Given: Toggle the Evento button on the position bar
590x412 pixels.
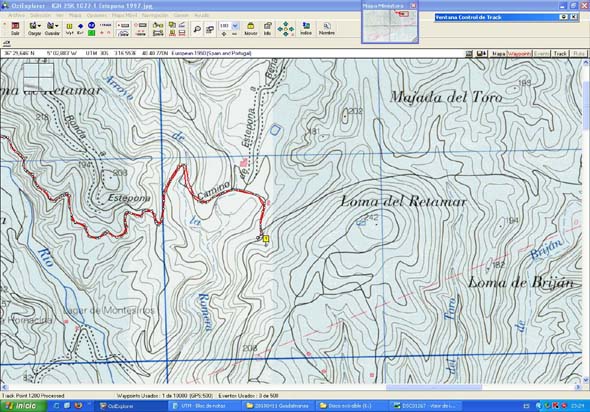Looking at the screenshot, I should coord(541,54).
